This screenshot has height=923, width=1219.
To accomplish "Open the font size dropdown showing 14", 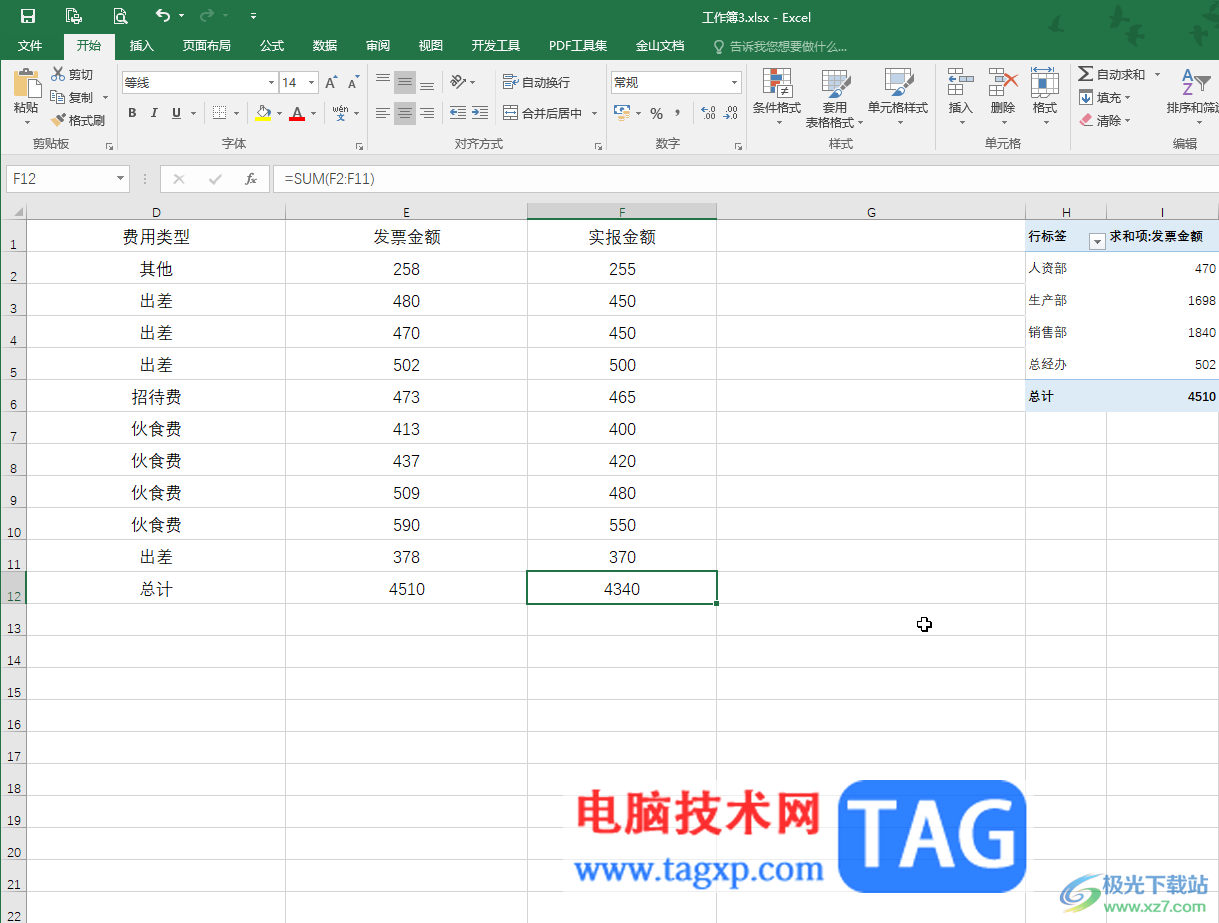I will click(x=312, y=83).
